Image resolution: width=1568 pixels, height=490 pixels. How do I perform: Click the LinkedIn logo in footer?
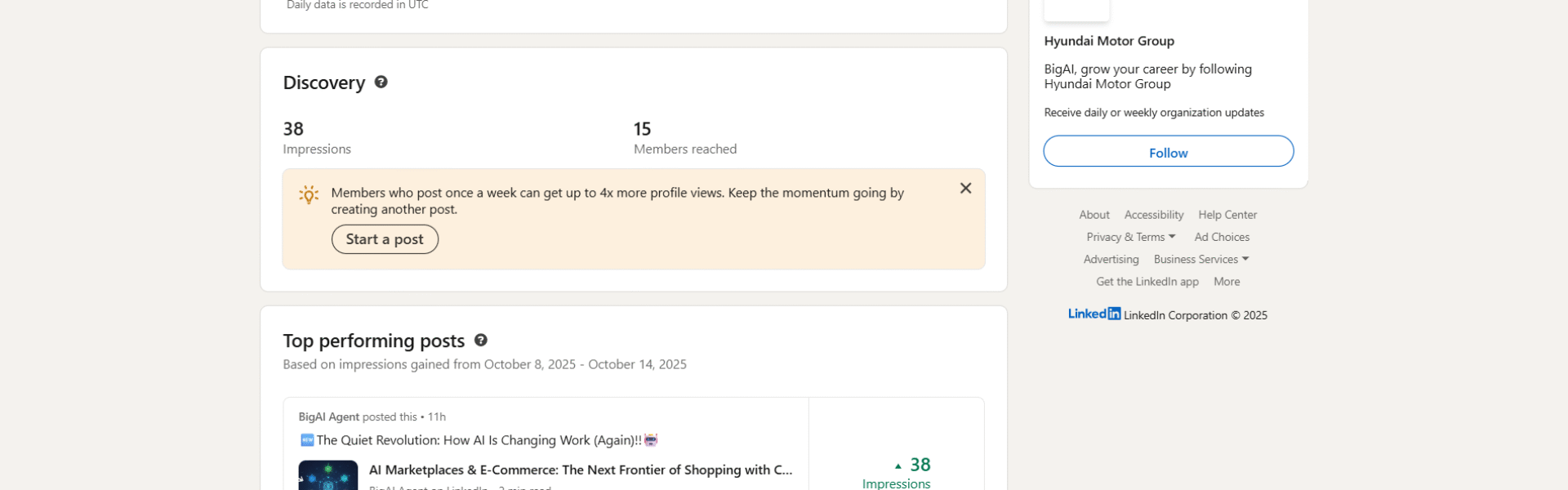click(1094, 314)
